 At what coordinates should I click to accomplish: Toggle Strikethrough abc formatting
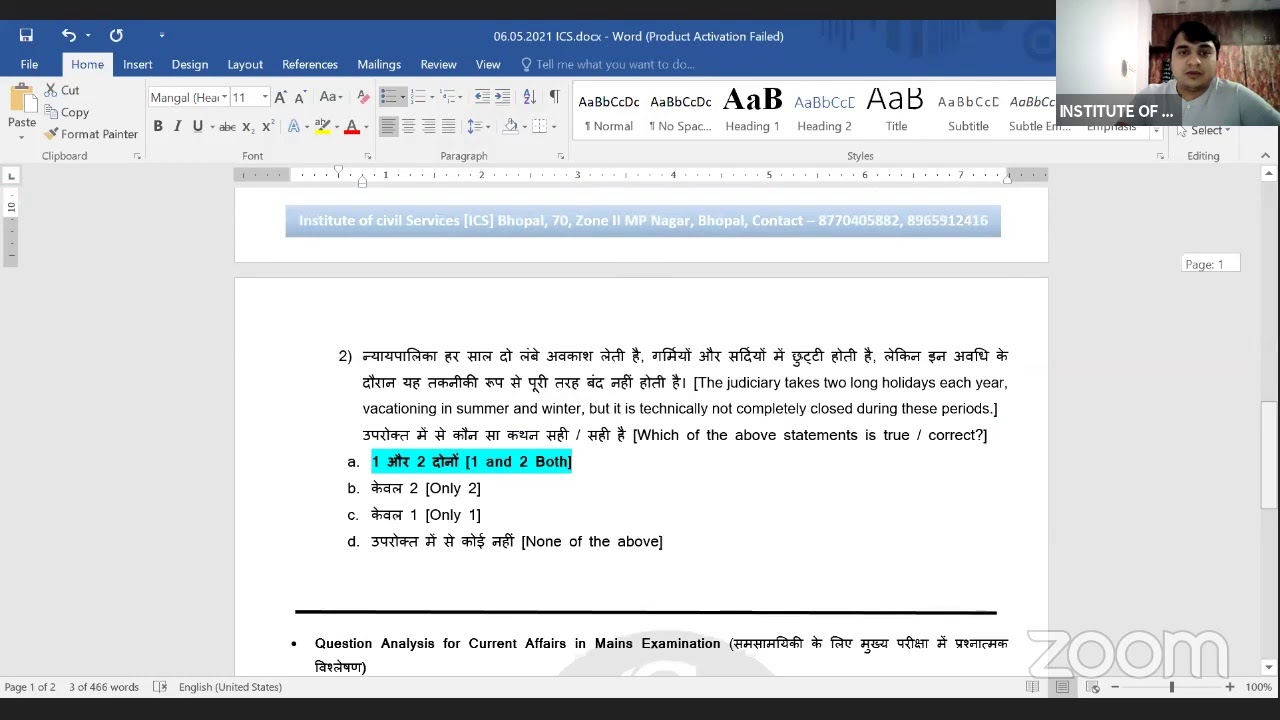click(x=227, y=126)
